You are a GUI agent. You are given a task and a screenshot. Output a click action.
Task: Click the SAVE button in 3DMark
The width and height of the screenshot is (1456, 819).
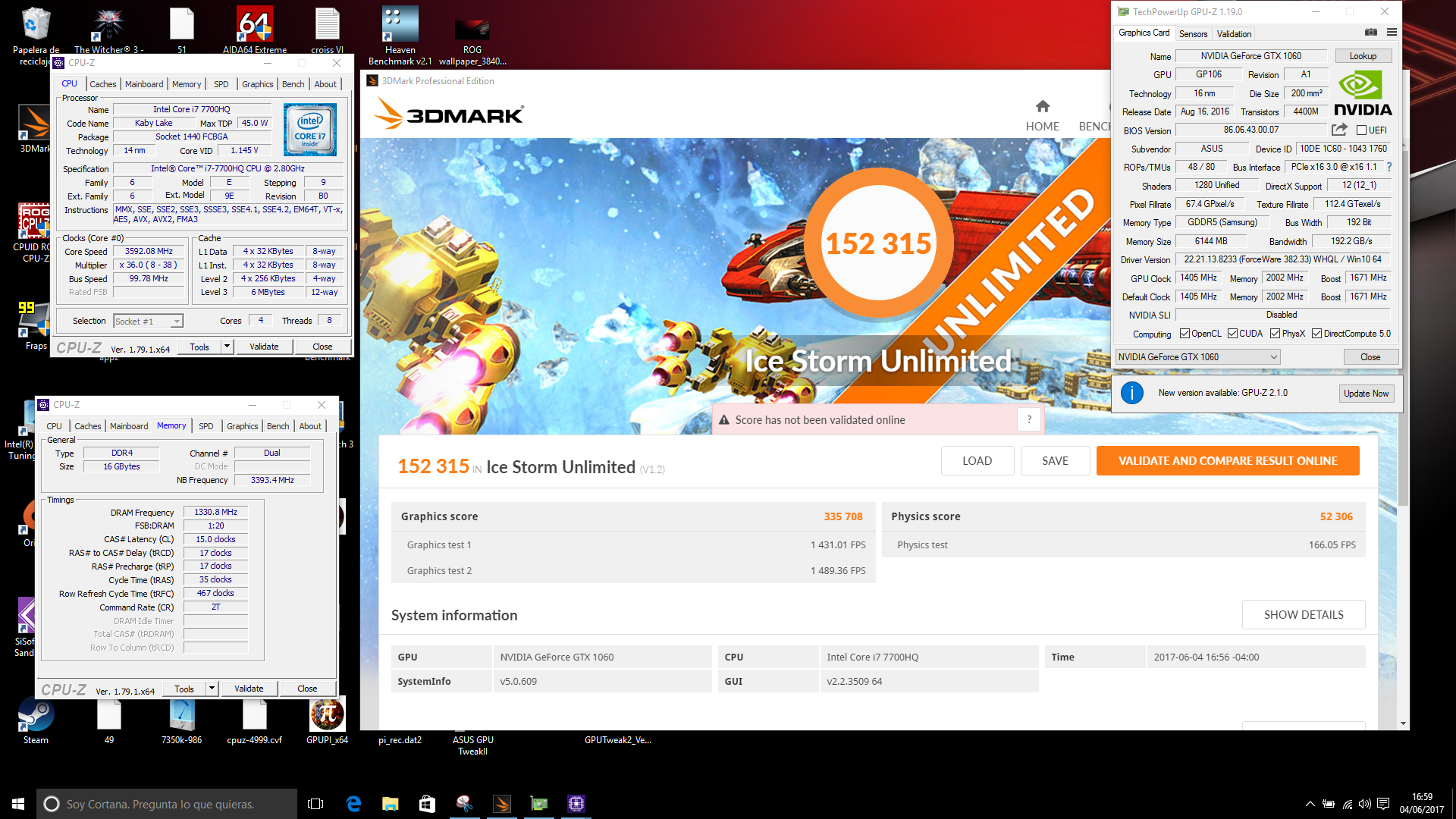click(x=1055, y=461)
